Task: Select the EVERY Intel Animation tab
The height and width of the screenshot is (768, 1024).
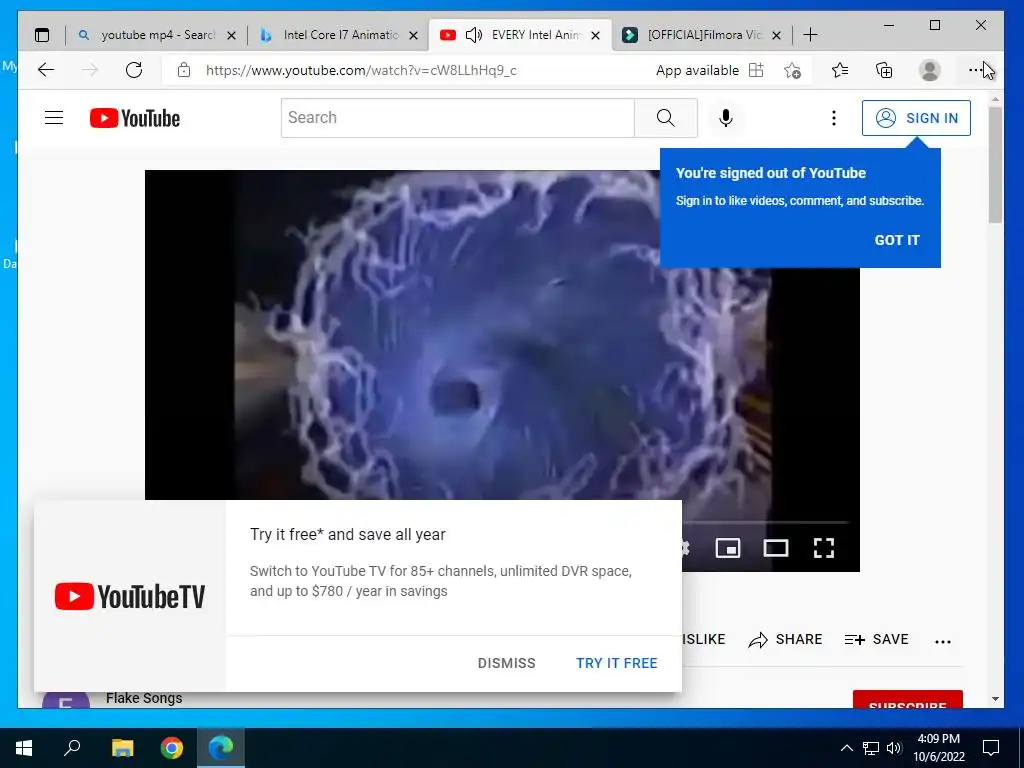Action: 536,35
